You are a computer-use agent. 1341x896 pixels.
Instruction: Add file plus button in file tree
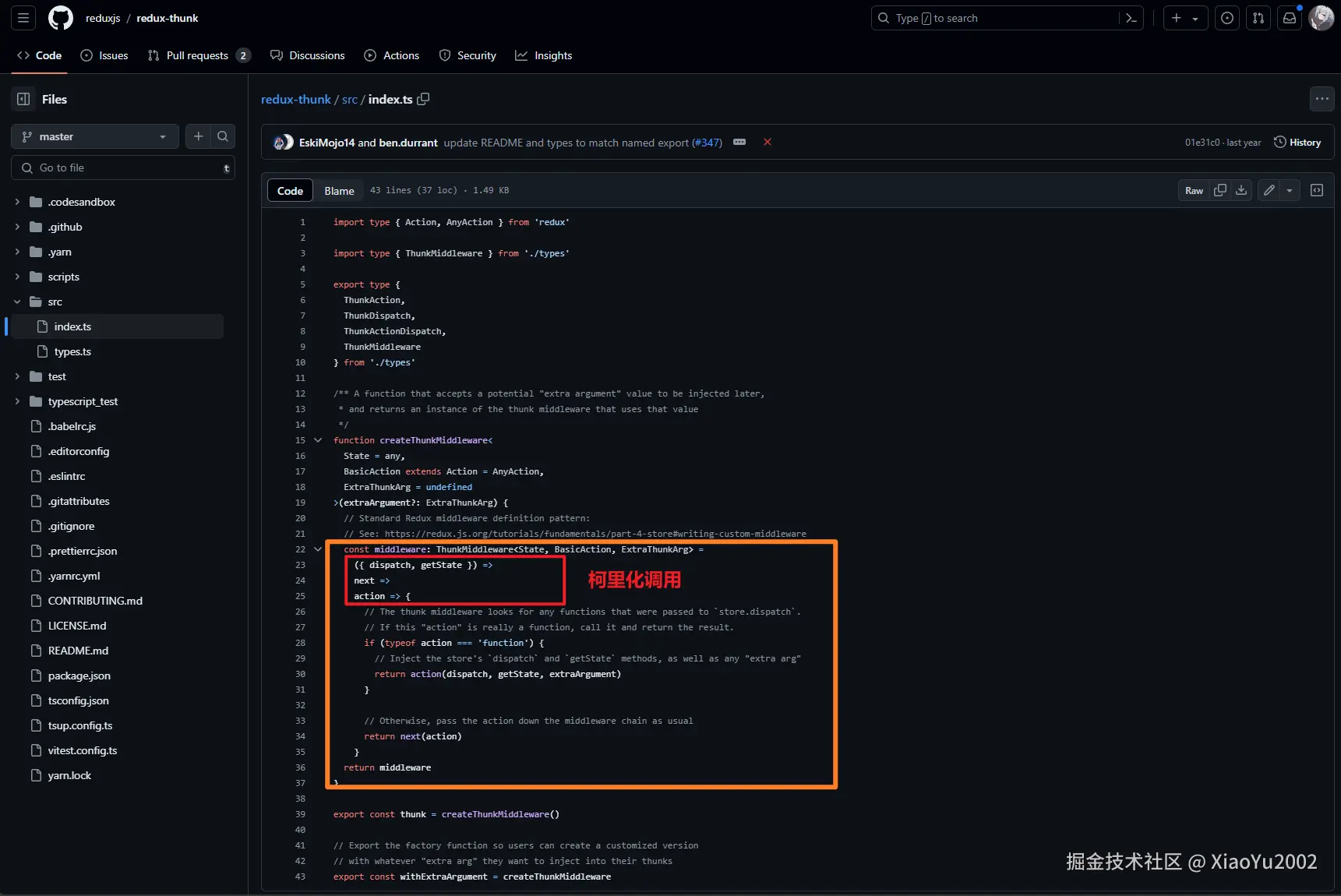(199, 136)
